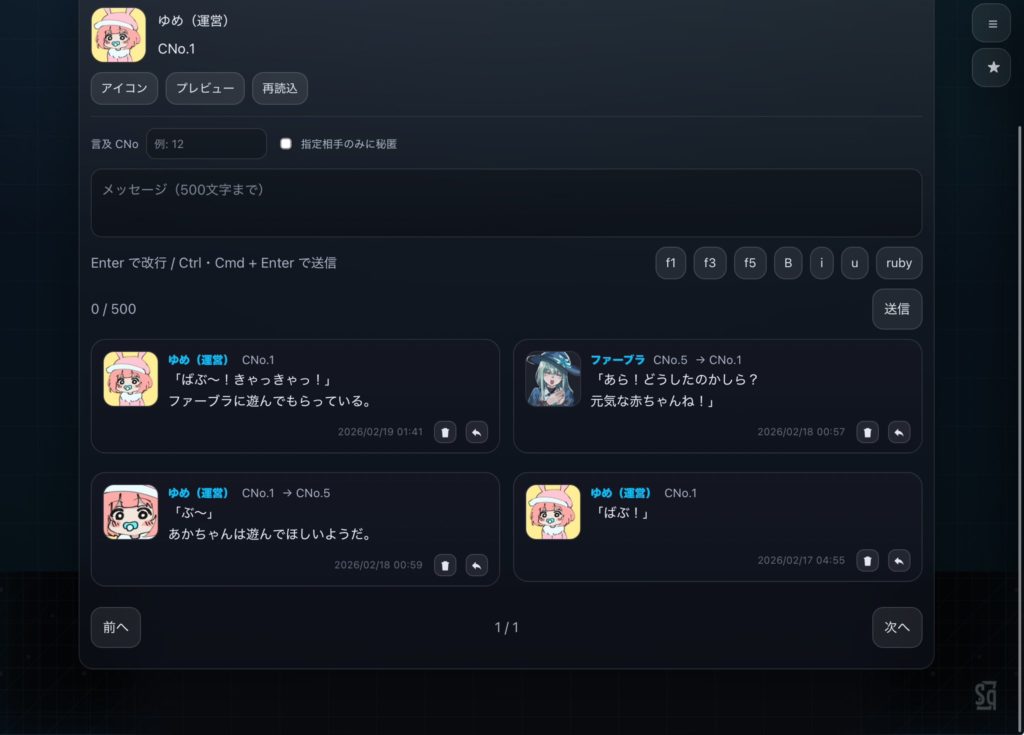
Task: Apply f1 font size formatting
Action: [x=670, y=263]
